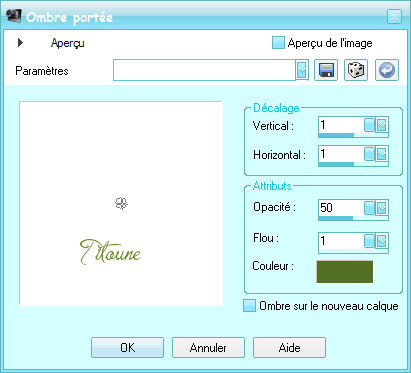Enable the Aperçu de l'image checkbox

278,43
